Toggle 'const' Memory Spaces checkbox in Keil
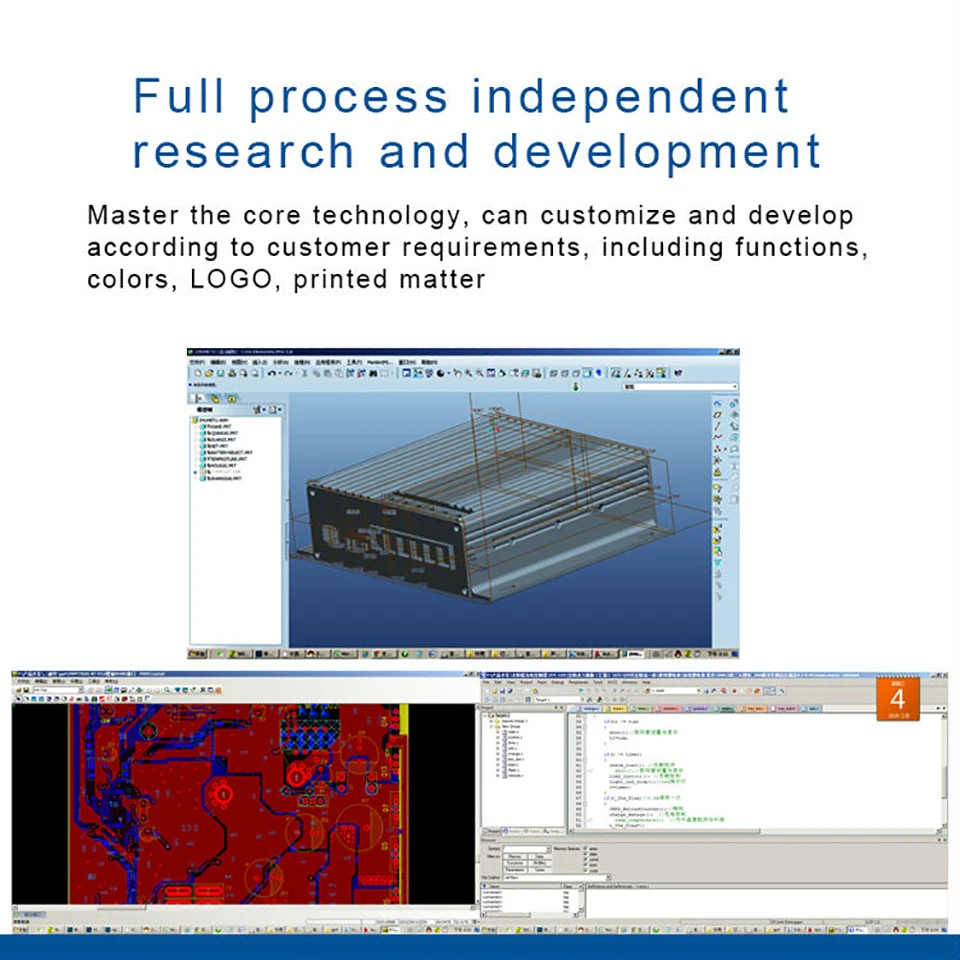 [x=586, y=860]
